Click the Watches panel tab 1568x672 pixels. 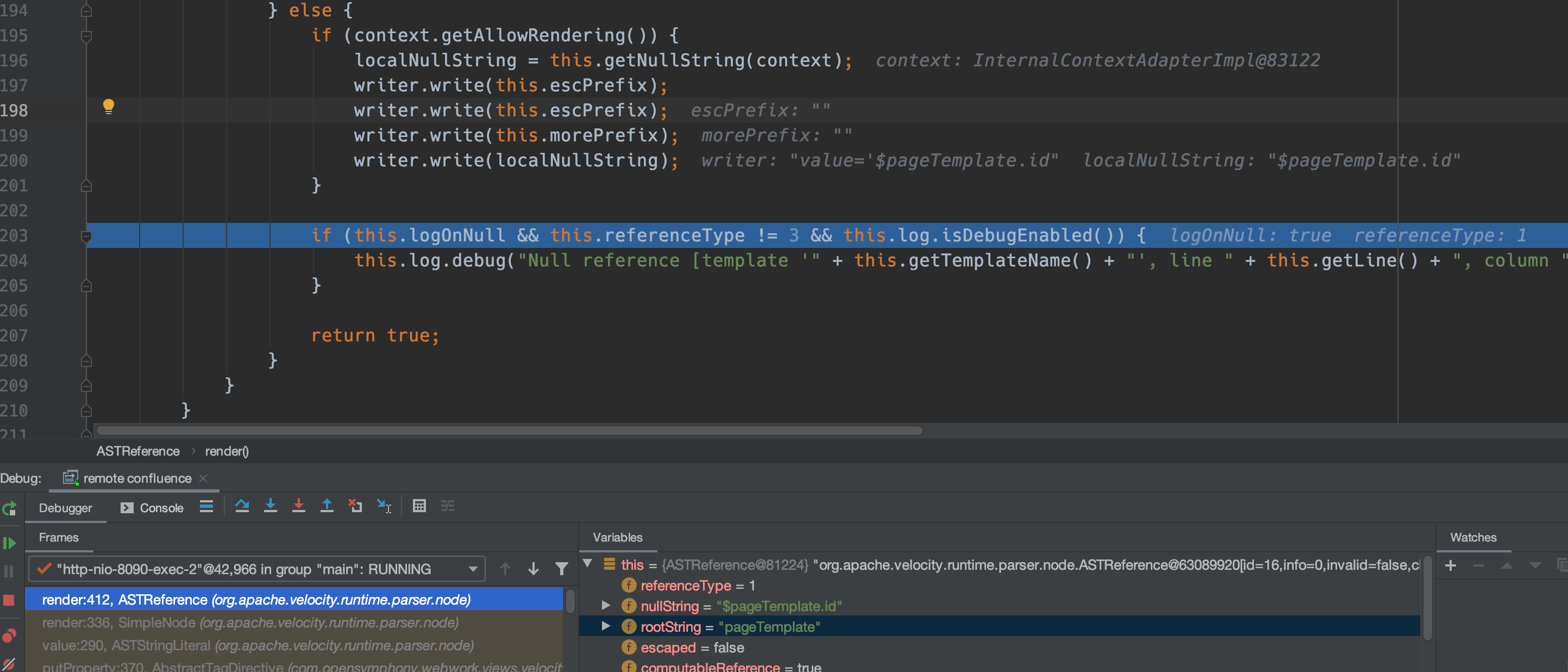tap(1473, 537)
